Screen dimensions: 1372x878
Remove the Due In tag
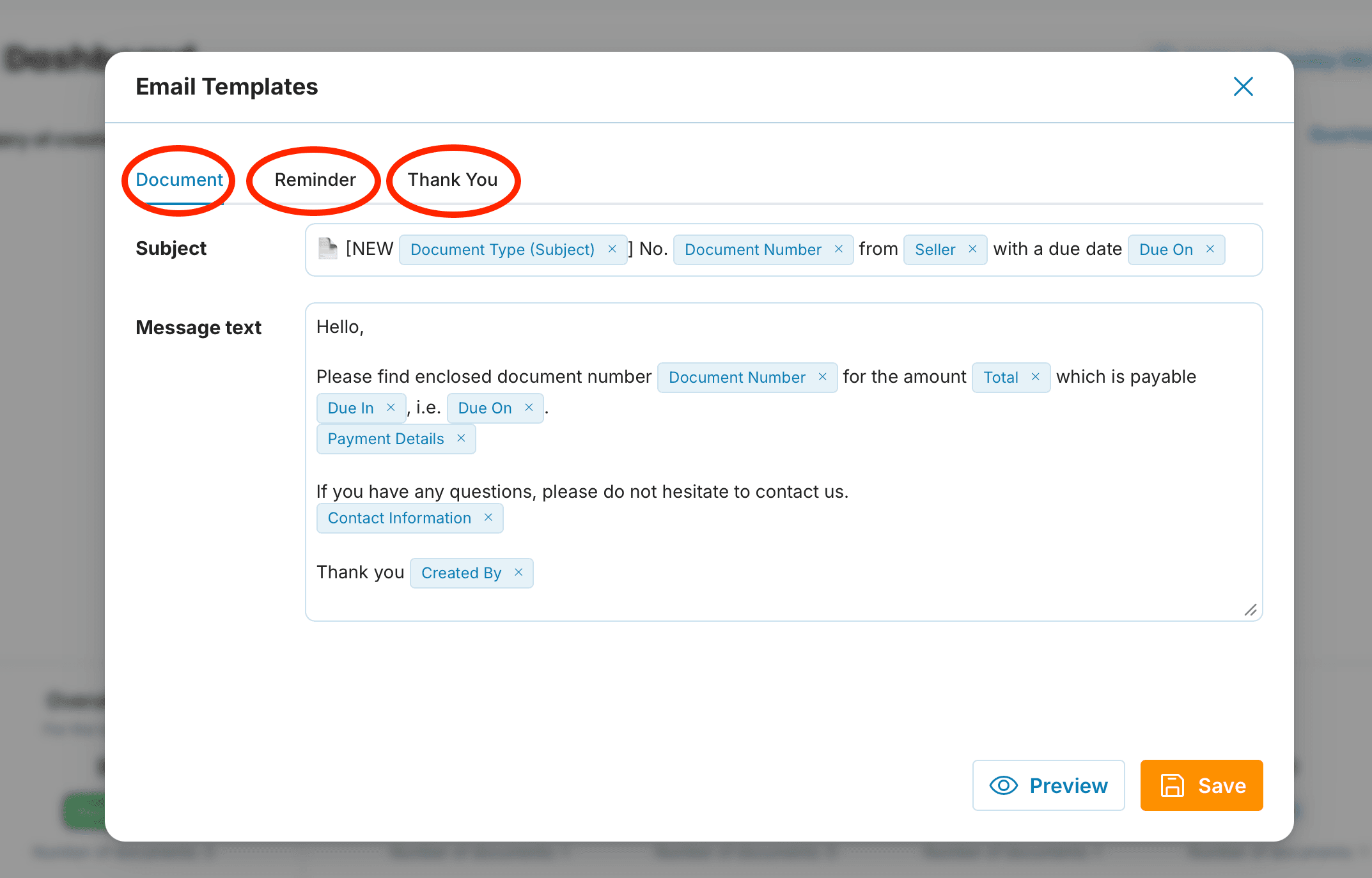(x=391, y=408)
